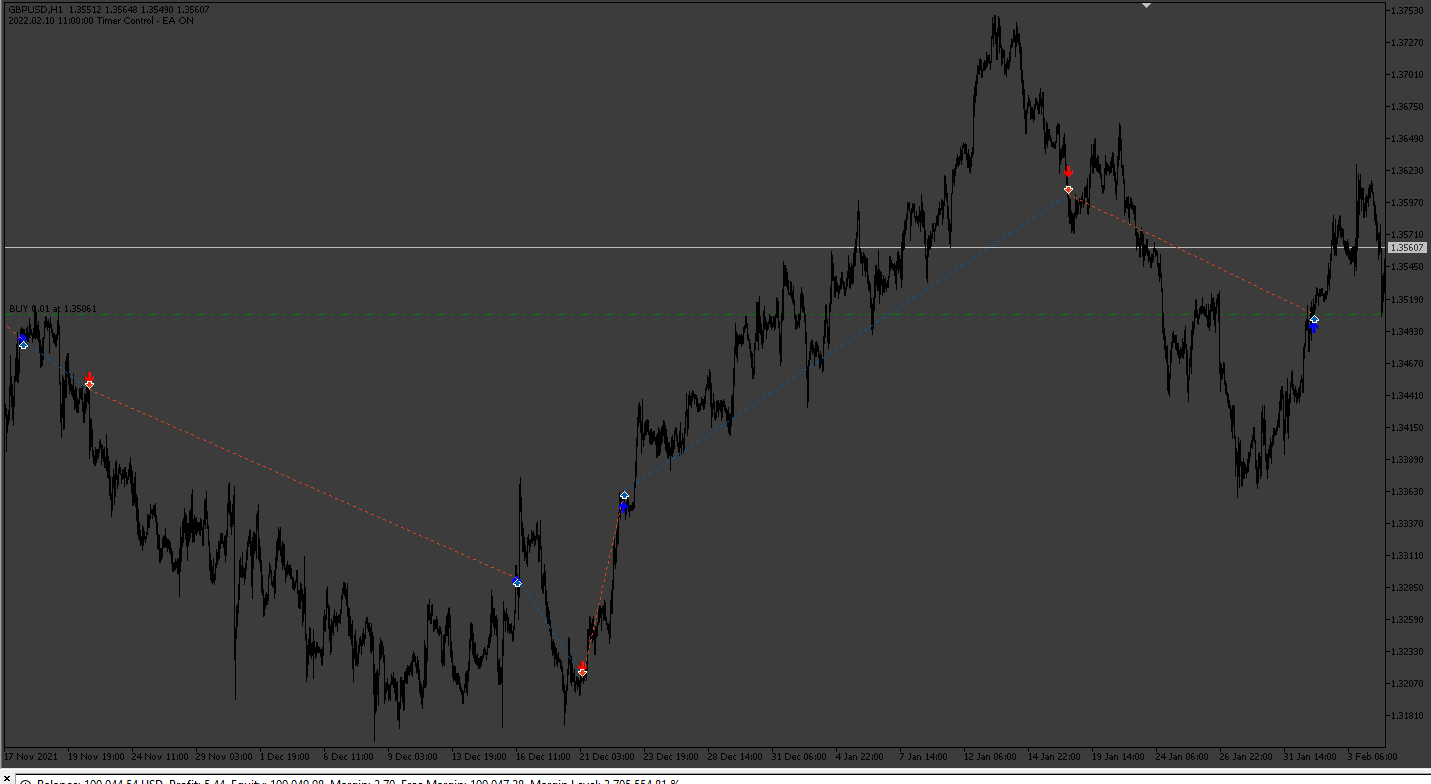Click the current price tag 1.35607

coord(1408,248)
